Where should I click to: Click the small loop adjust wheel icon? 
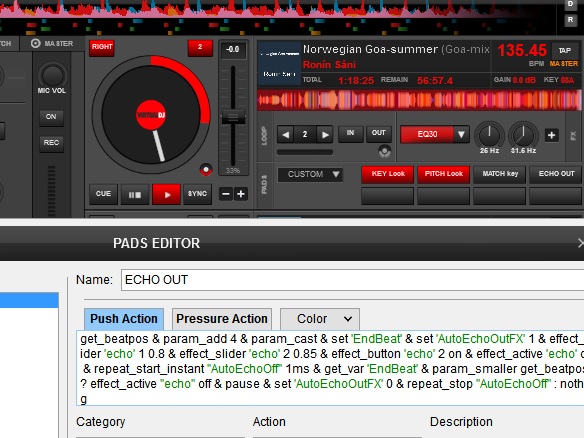click(385, 151)
